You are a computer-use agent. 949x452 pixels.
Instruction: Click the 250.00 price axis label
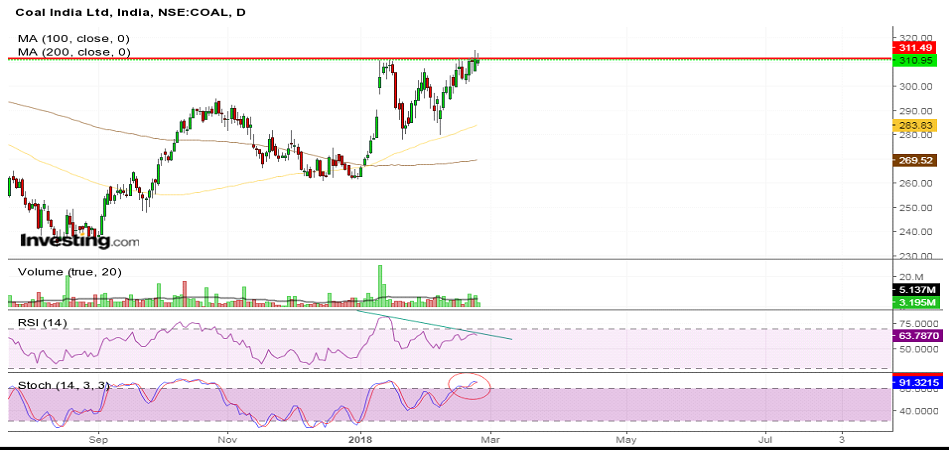tap(915, 208)
